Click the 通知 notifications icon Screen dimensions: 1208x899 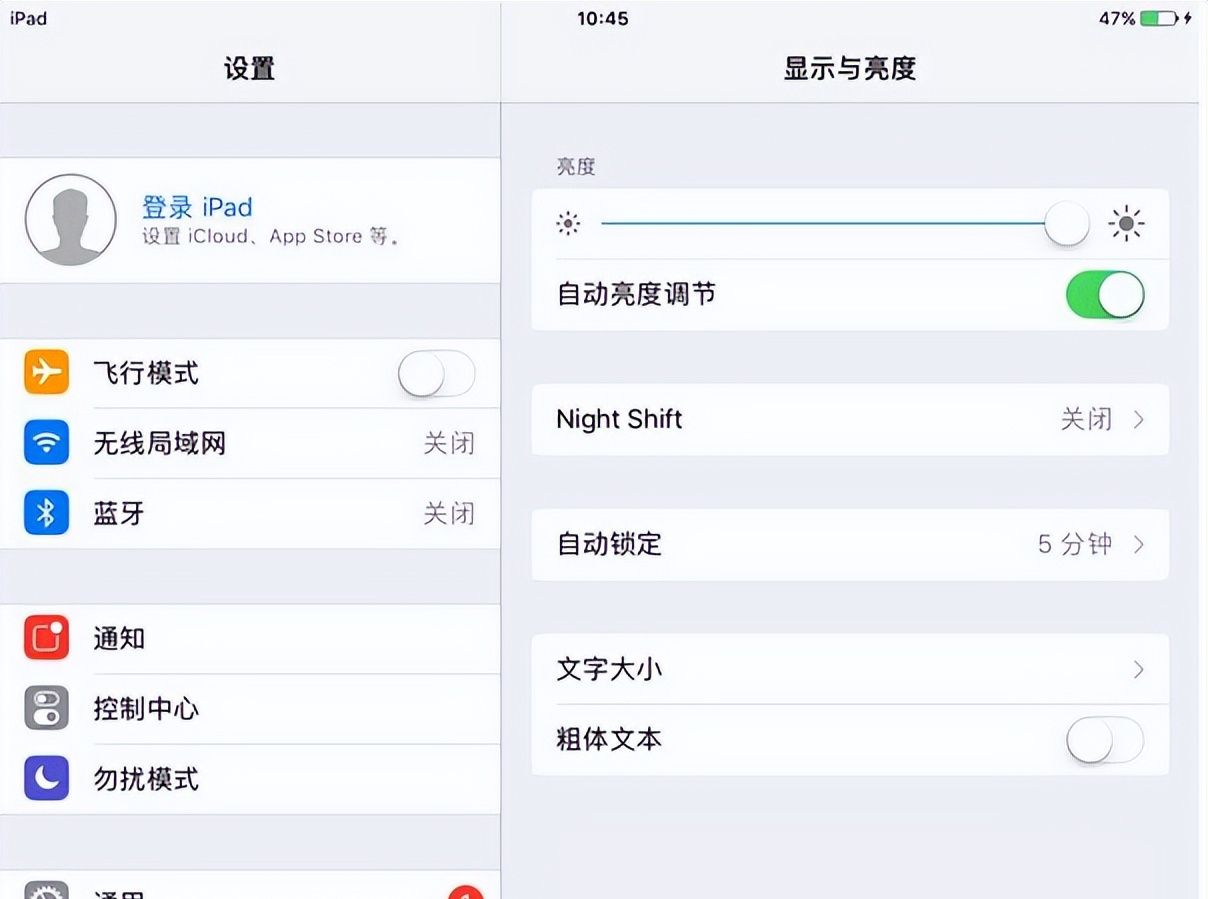pos(45,639)
